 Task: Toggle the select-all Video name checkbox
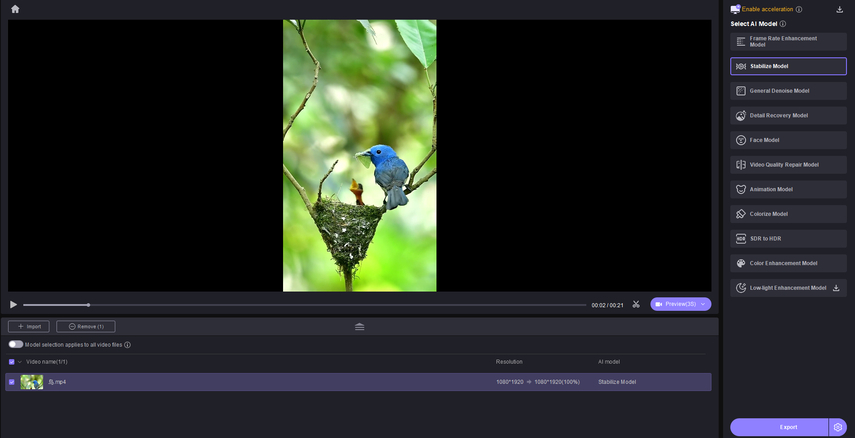tap(11, 362)
